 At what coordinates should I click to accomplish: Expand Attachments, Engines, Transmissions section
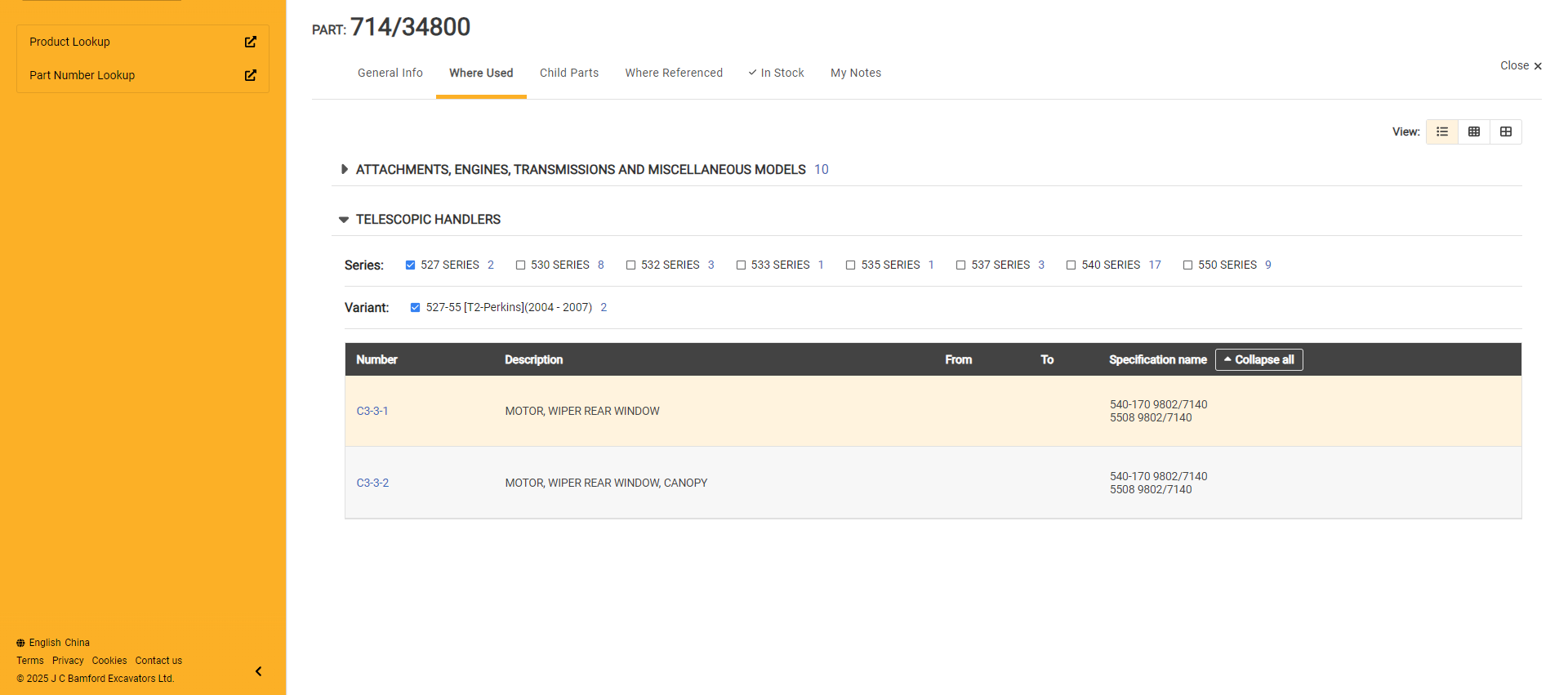click(x=344, y=170)
